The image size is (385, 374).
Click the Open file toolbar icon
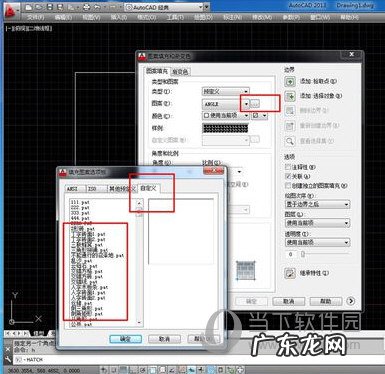pos(39,7)
